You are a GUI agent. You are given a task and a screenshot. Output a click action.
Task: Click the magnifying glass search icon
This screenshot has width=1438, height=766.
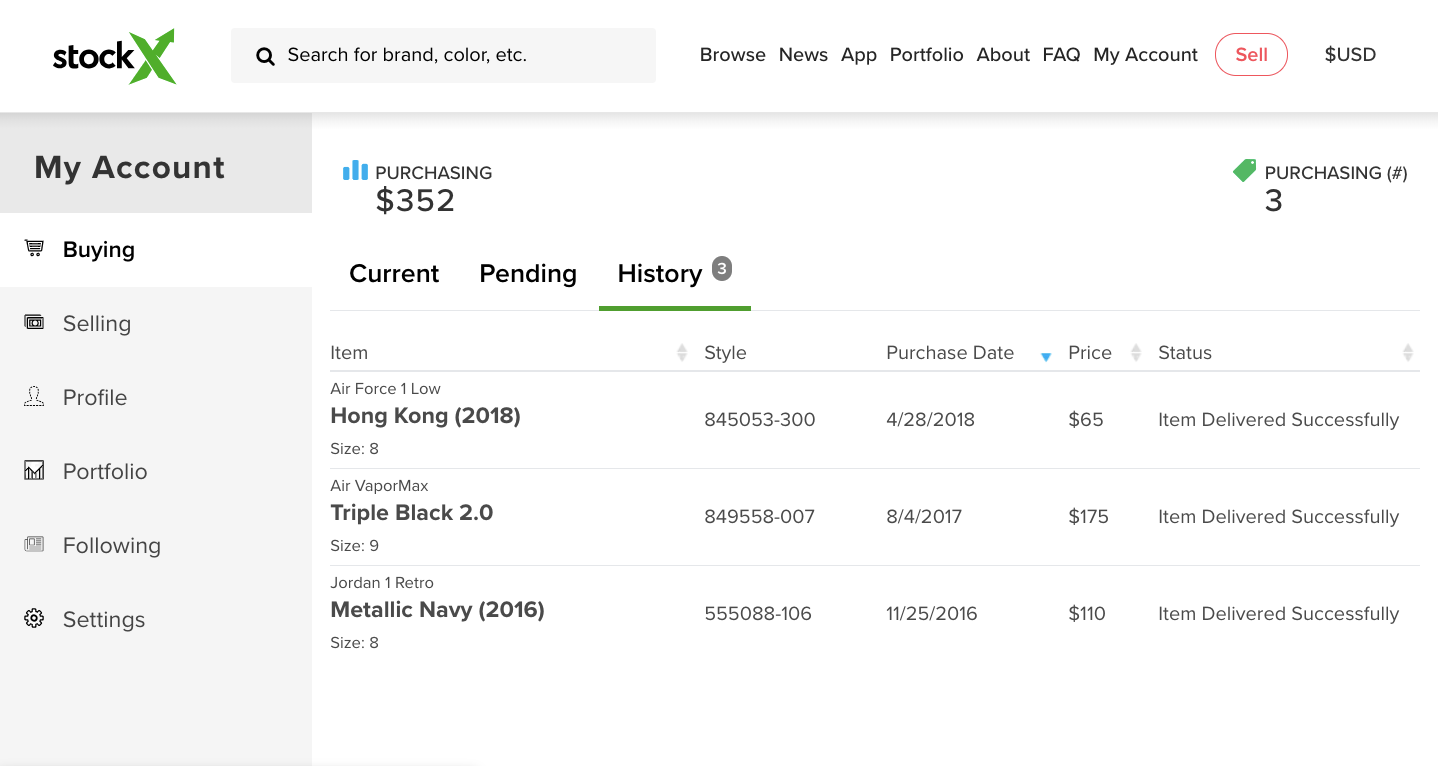265,56
